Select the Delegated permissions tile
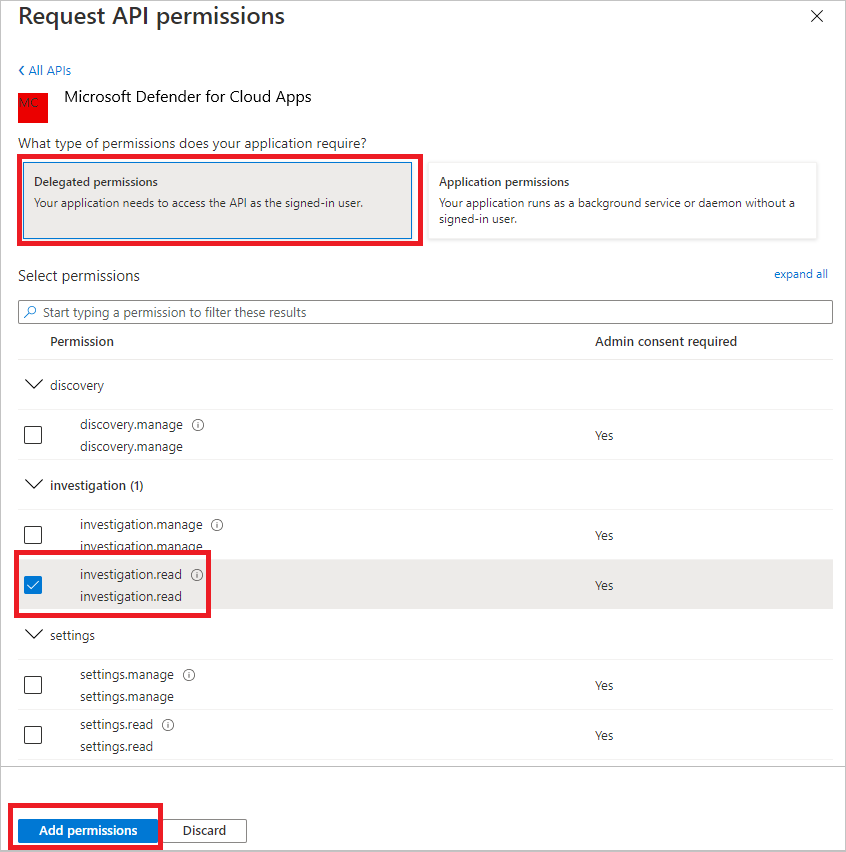The width and height of the screenshot is (846, 852). (220, 199)
